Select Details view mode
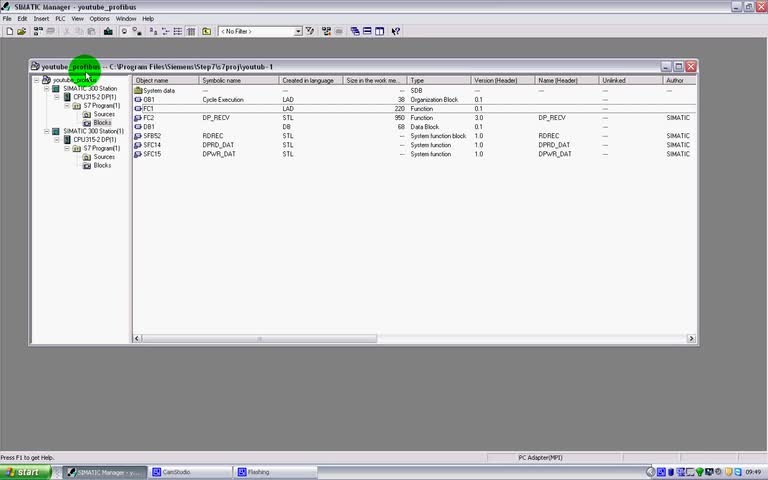Viewport: 768px width, 480px height. pos(191,31)
